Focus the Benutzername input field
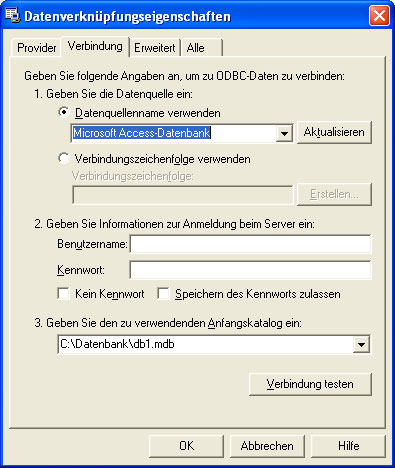The width and height of the screenshot is (395, 468). pos(250,244)
